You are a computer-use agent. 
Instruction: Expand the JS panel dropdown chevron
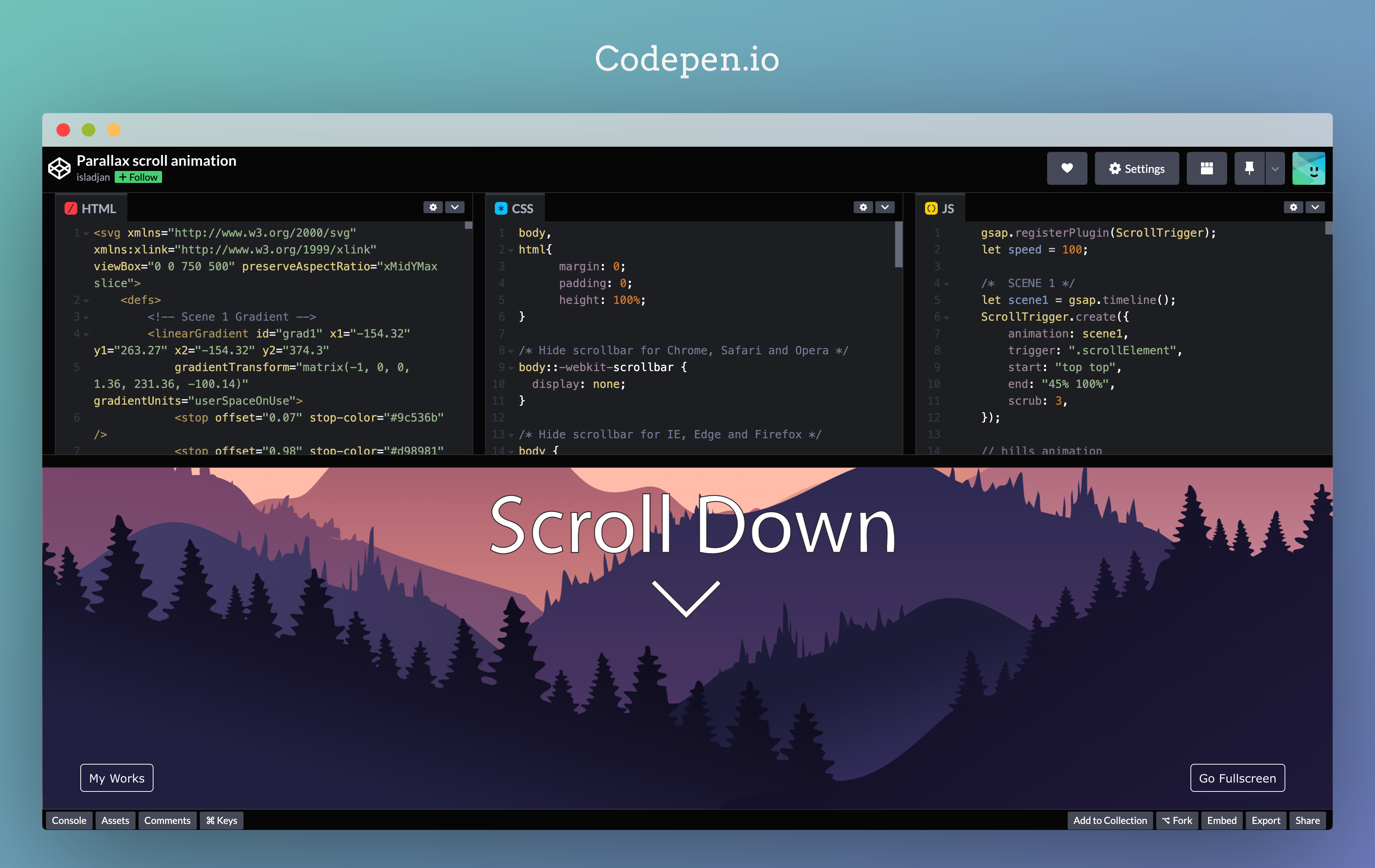[x=1315, y=207]
